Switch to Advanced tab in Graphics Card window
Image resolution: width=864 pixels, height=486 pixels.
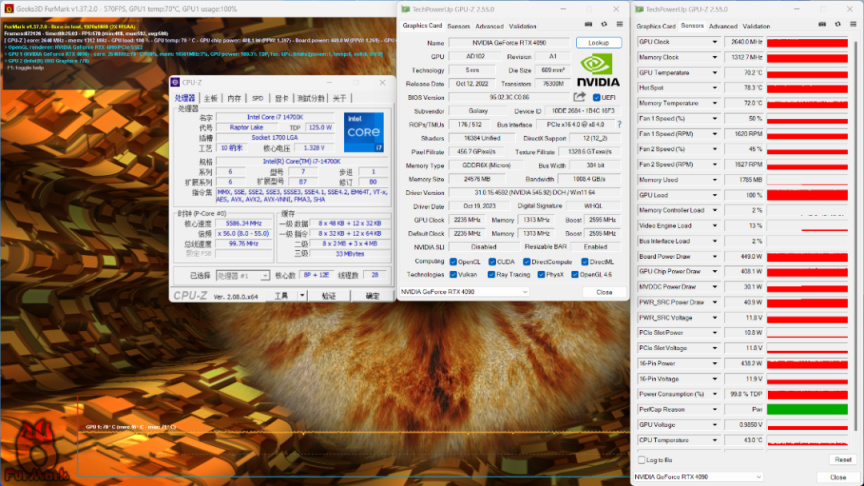tap(489, 26)
